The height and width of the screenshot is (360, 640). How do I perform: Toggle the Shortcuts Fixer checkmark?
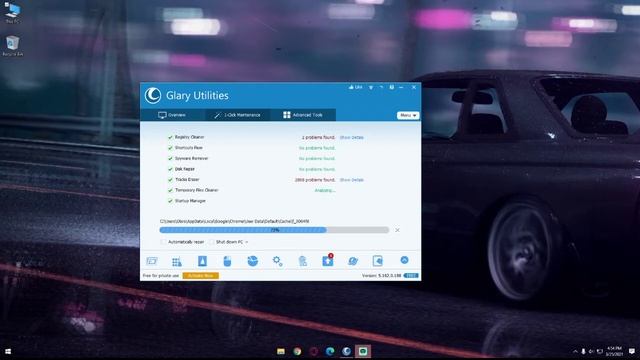[170, 148]
